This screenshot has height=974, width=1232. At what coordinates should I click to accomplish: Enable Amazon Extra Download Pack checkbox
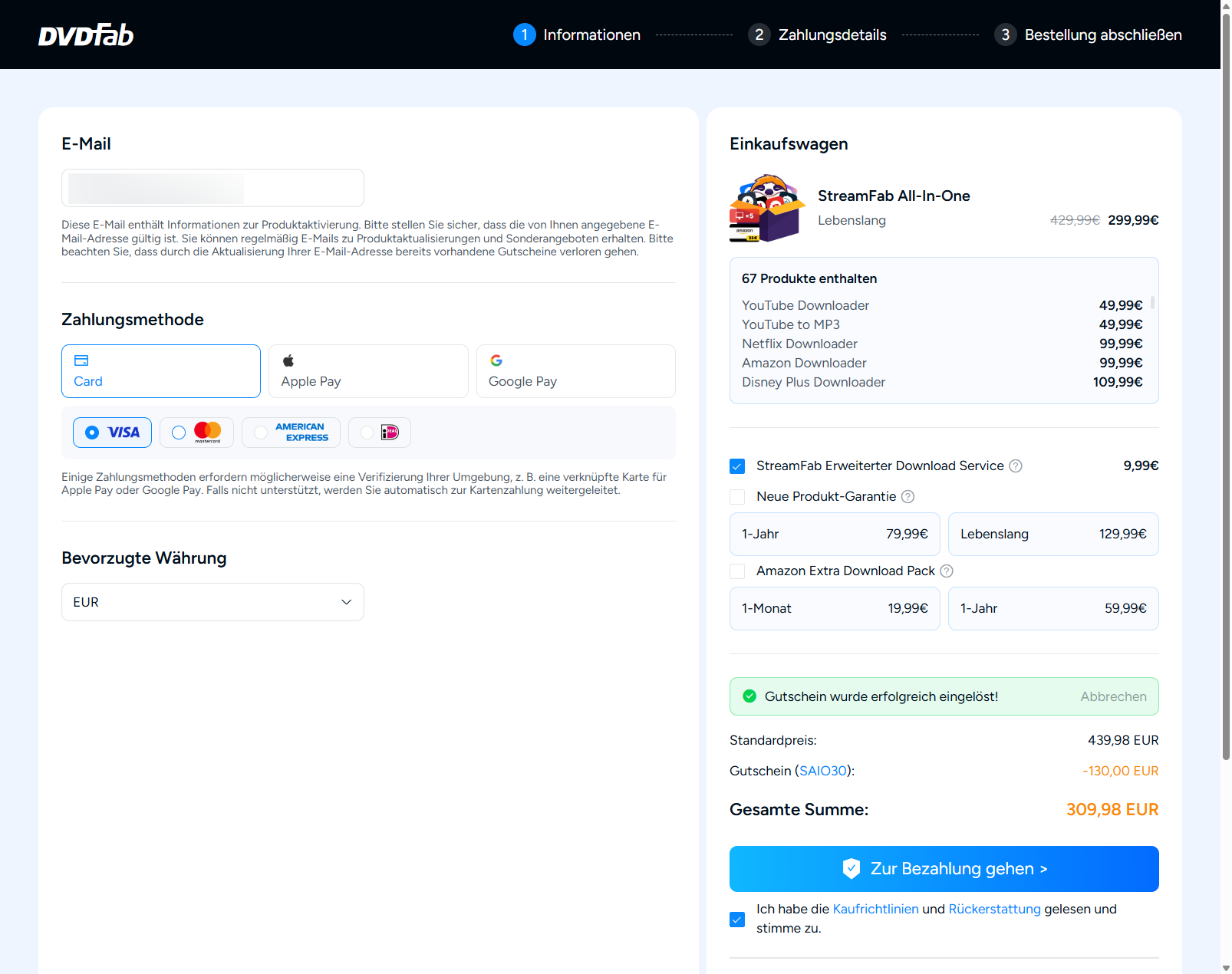[737, 571]
